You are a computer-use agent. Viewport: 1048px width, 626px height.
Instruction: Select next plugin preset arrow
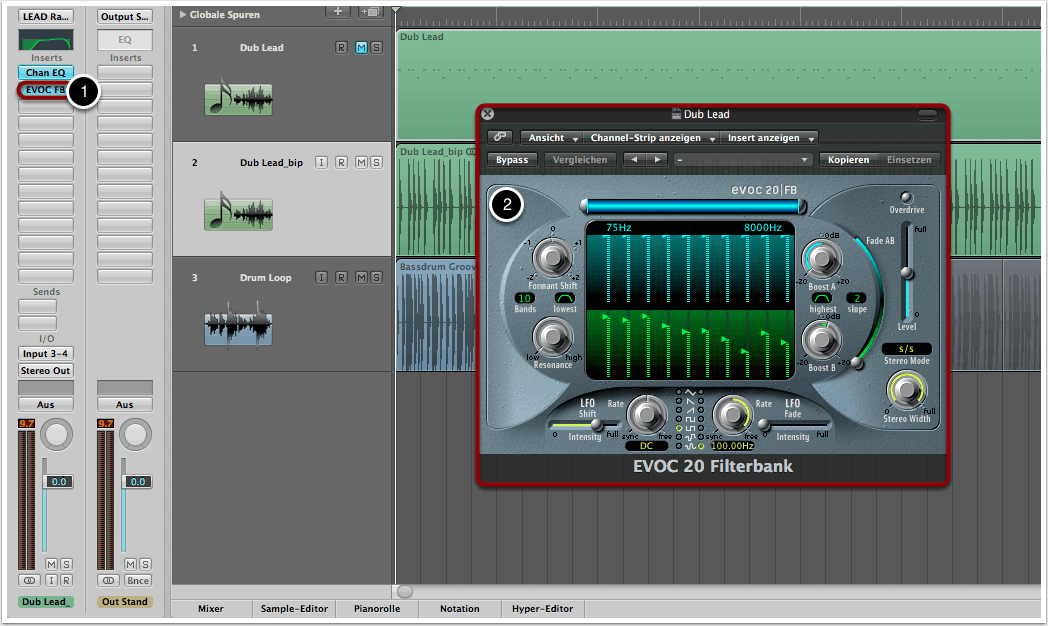(656, 160)
